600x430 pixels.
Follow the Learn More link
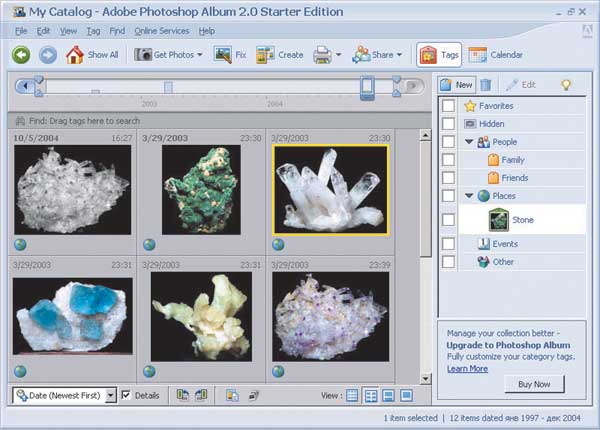point(467,368)
